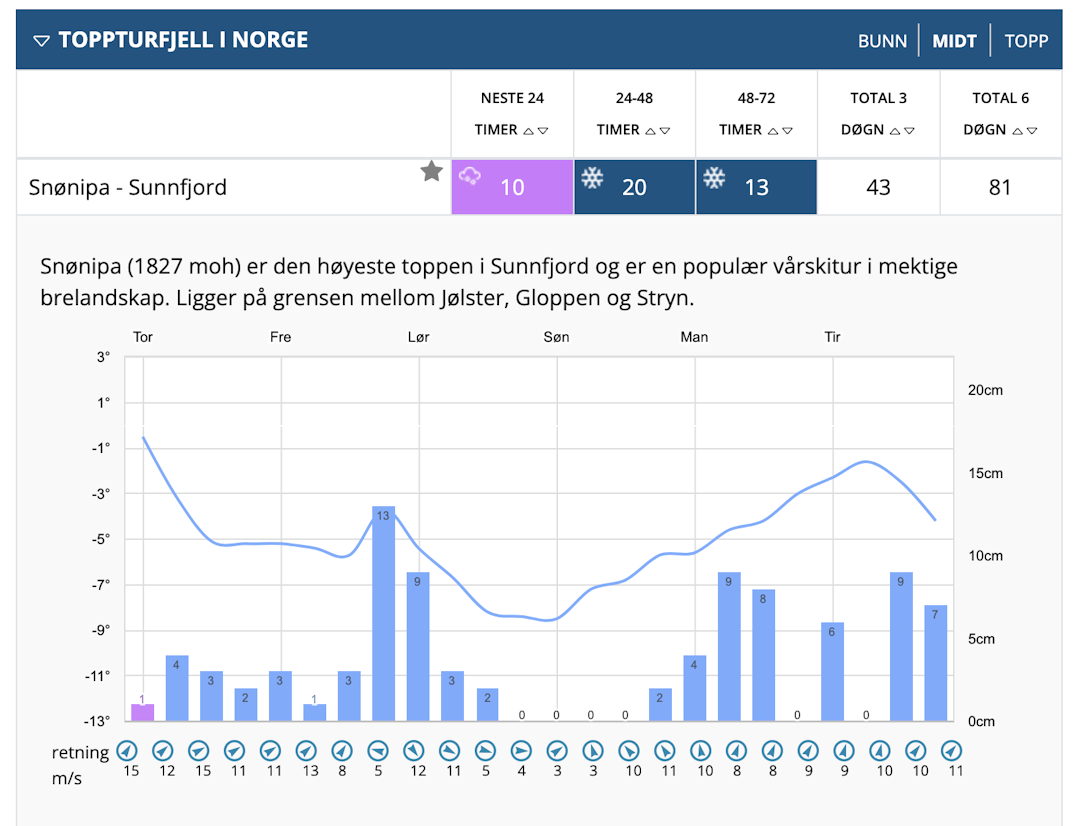Toggle the favorite star for Snønipa - Sunnfjord
Image resolution: width=1080 pixels, height=826 pixels.
click(432, 171)
